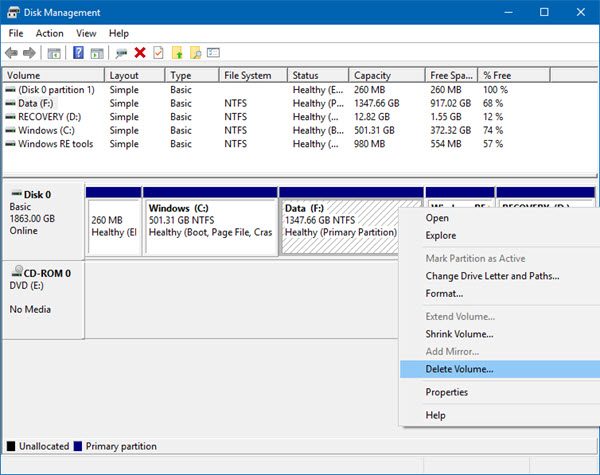
Task: Click Change Drive Letter and Paths option
Action: tap(492, 276)
